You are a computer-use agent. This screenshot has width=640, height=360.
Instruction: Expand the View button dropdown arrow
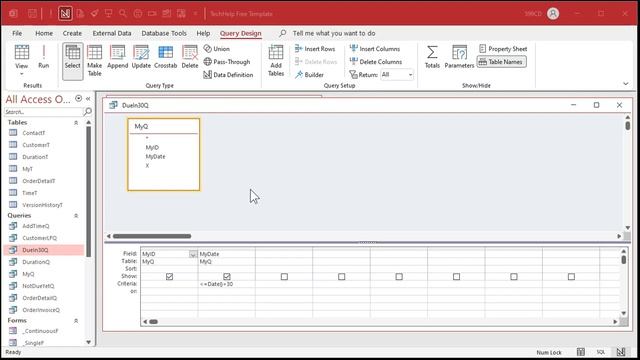(22, 74)
